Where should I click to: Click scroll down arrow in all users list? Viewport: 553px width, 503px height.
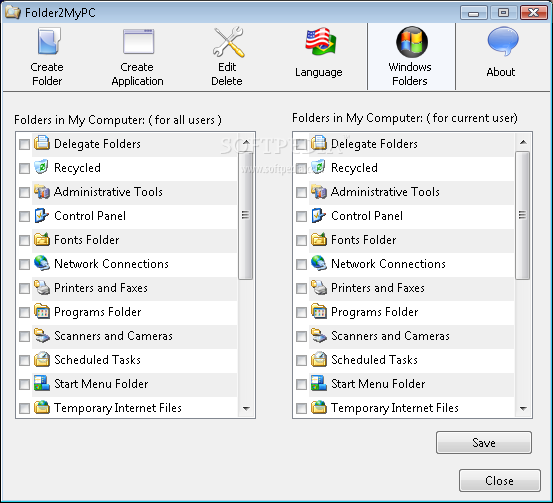(246, 408)
